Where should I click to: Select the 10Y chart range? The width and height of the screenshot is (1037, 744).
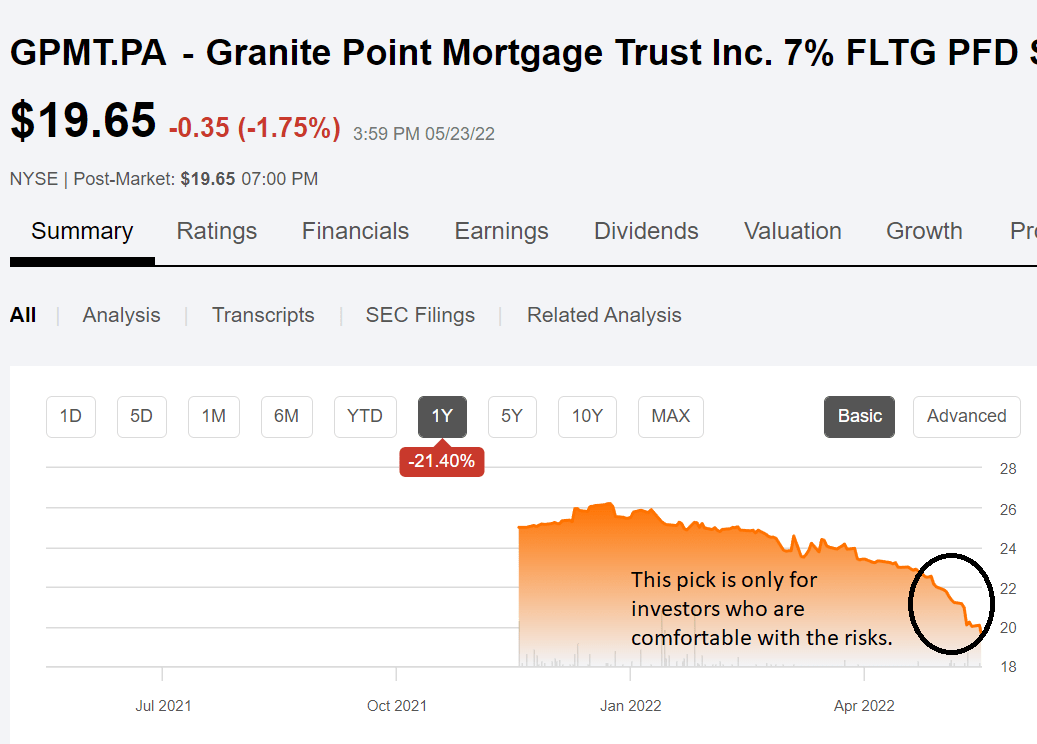(587, 417)
